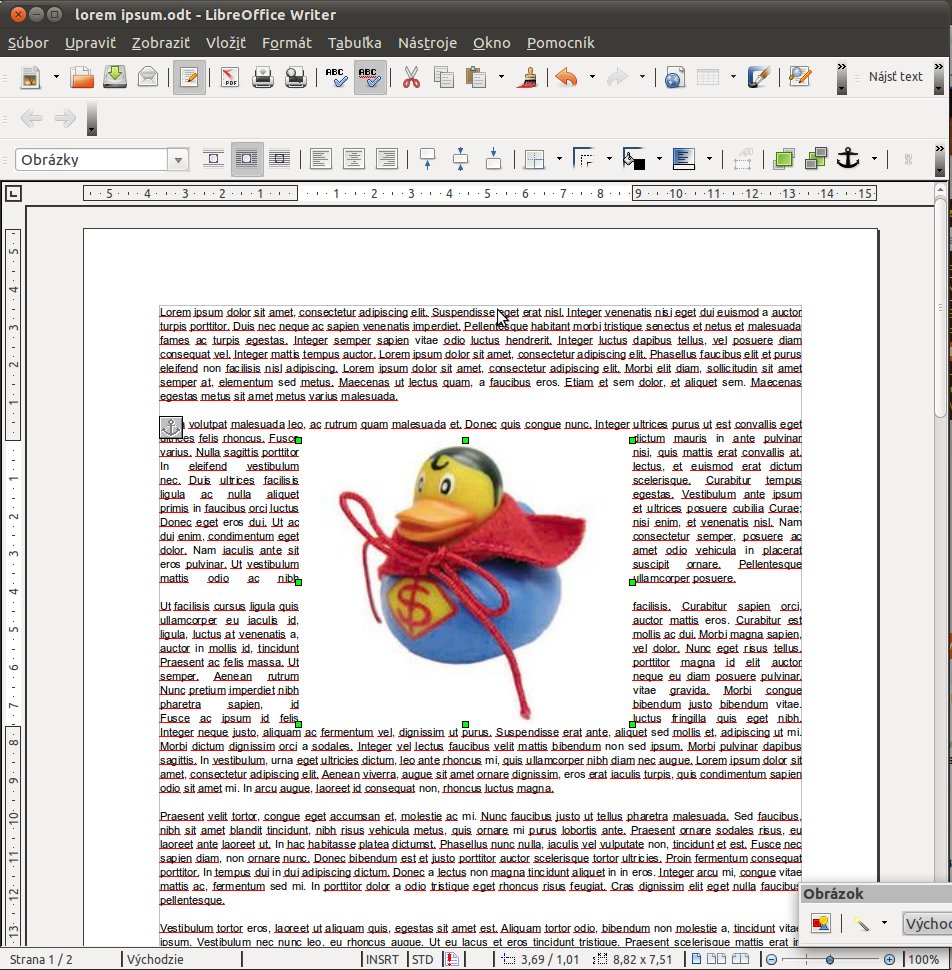This screenshot has width=952, height=970.
Task: Click the Strana 1 / 2 page indicator
Action: pos(41,959)
